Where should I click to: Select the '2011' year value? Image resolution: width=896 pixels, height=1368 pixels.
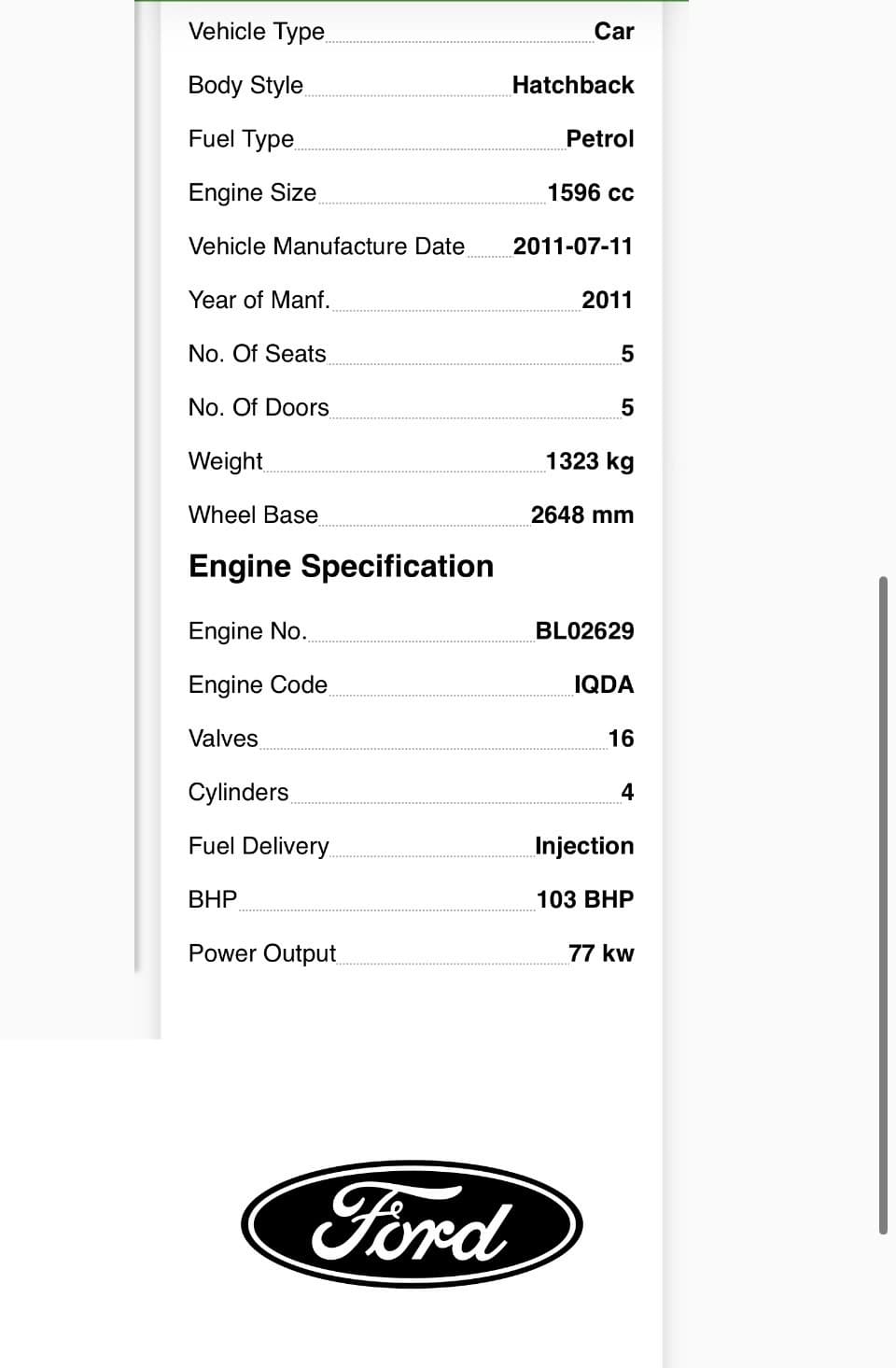point(608,300)
